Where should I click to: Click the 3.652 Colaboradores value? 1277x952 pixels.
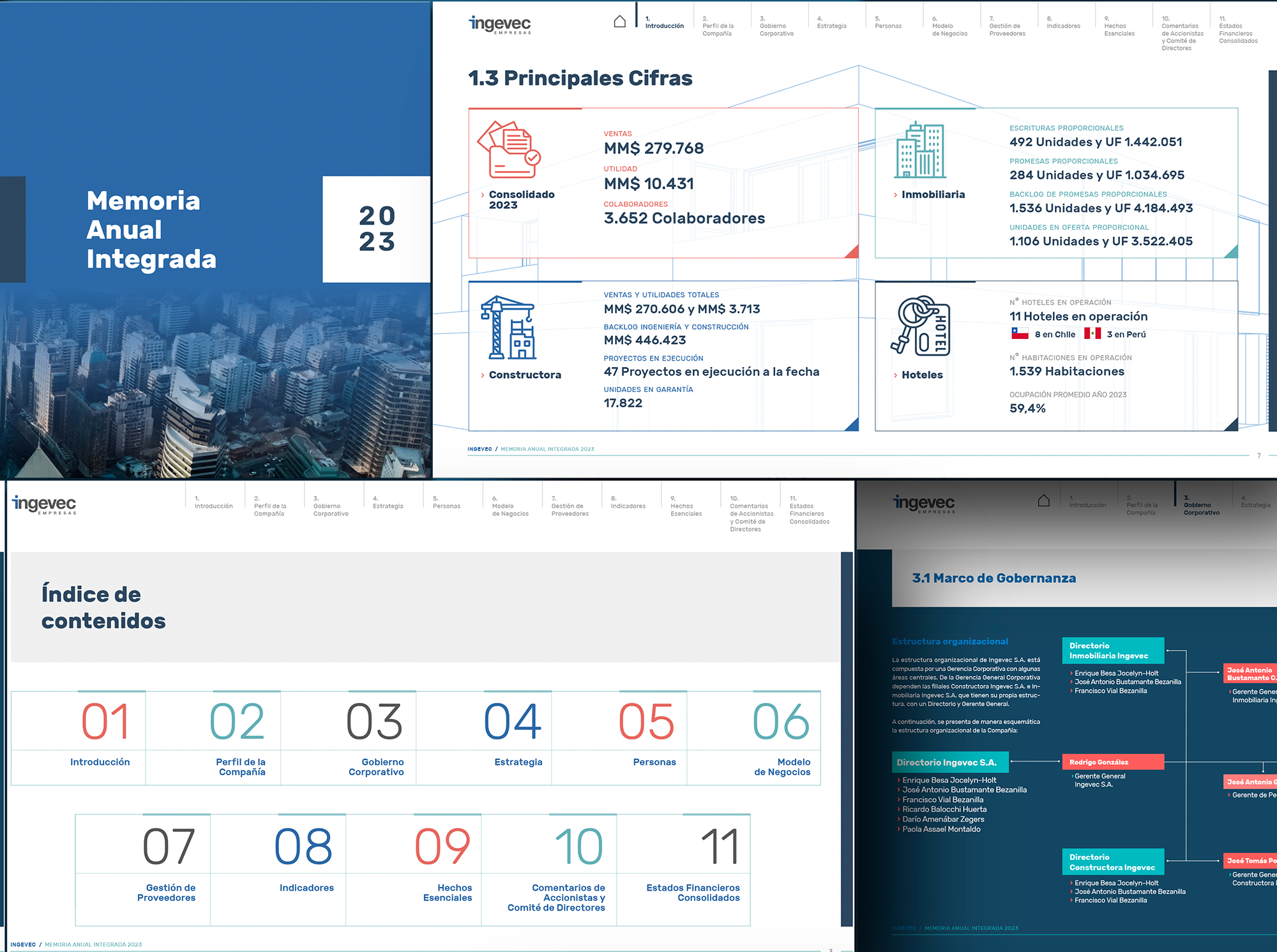[684, 218]
